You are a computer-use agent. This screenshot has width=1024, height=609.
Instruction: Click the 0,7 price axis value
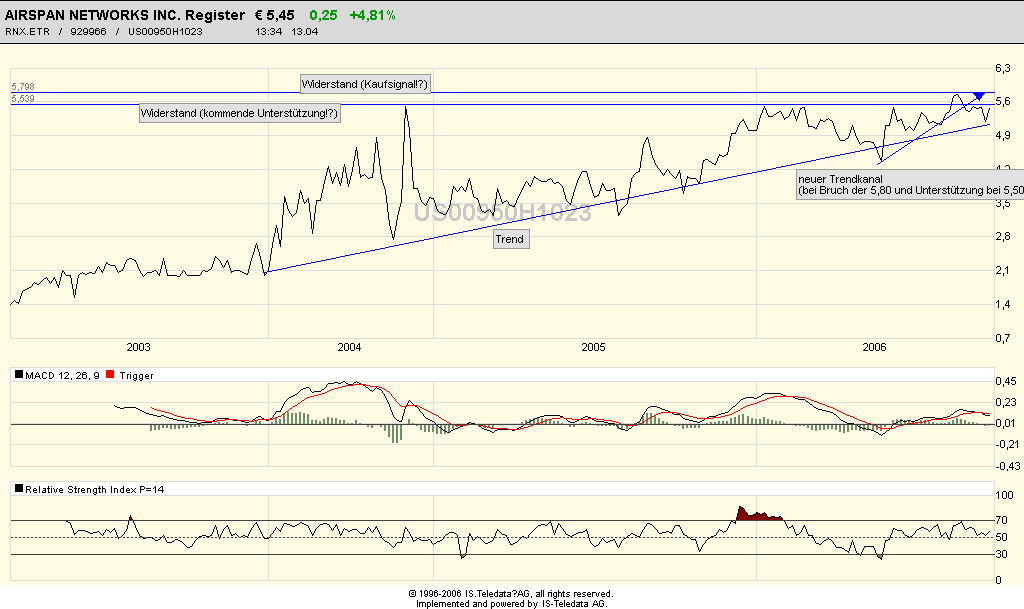point(1002,338)
